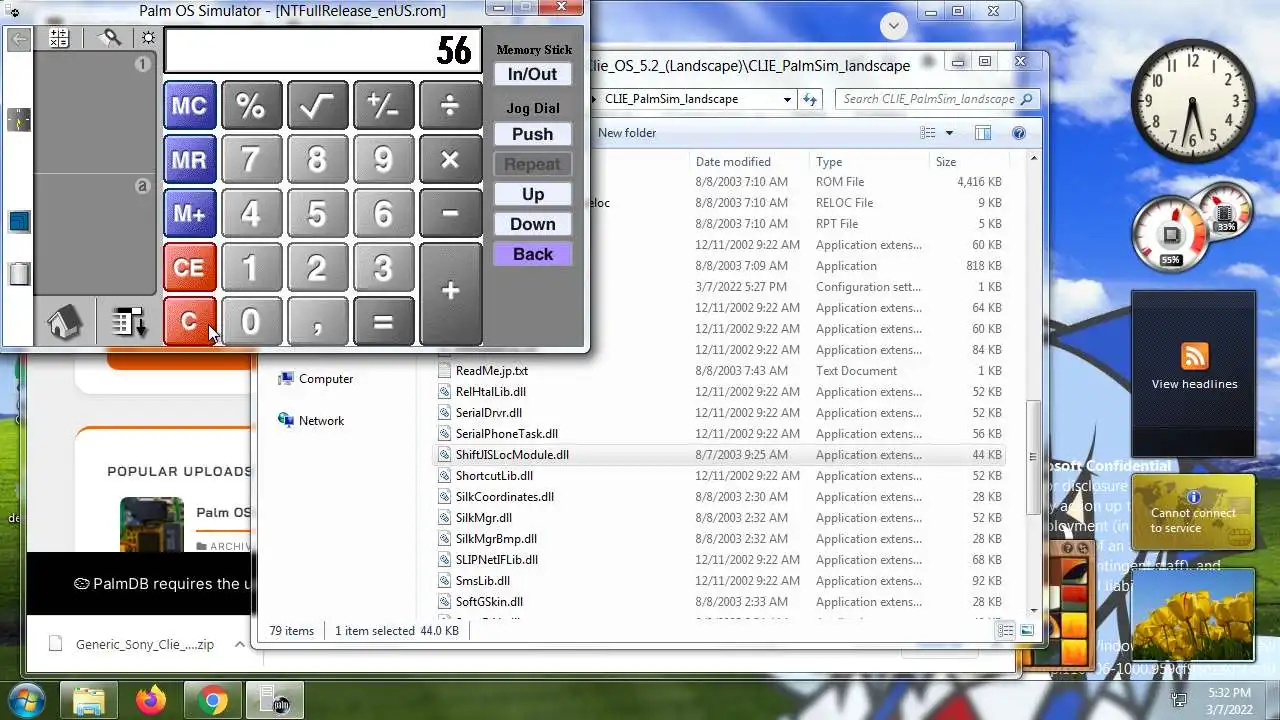Open Windows Explorer from the taskbar
The image size is (1280, 720).
click(x=89, y=700)
